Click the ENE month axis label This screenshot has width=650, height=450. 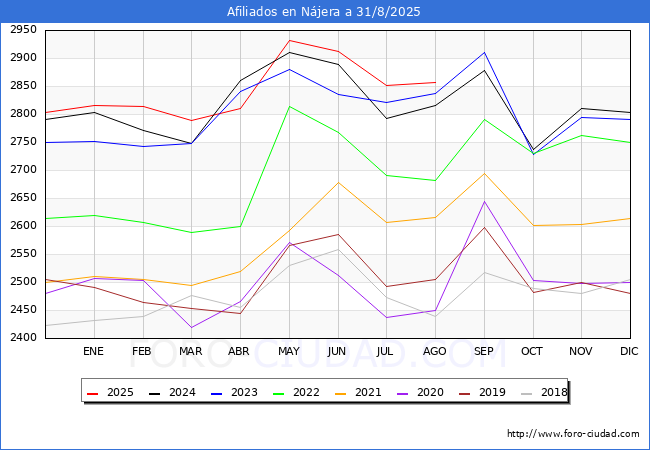click(x=93, y=351)
